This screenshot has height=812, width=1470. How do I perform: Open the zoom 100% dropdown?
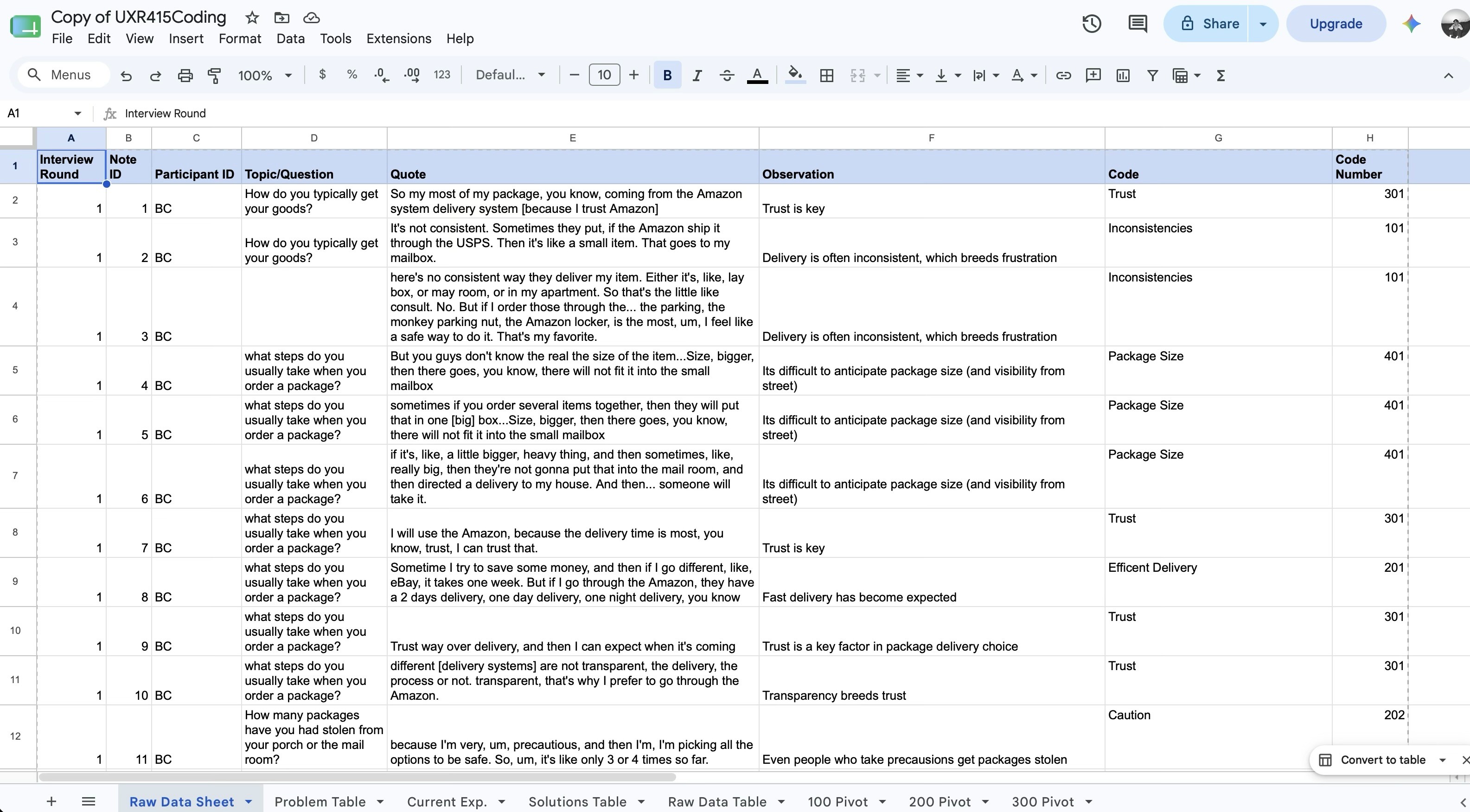[x=265, y=75]
